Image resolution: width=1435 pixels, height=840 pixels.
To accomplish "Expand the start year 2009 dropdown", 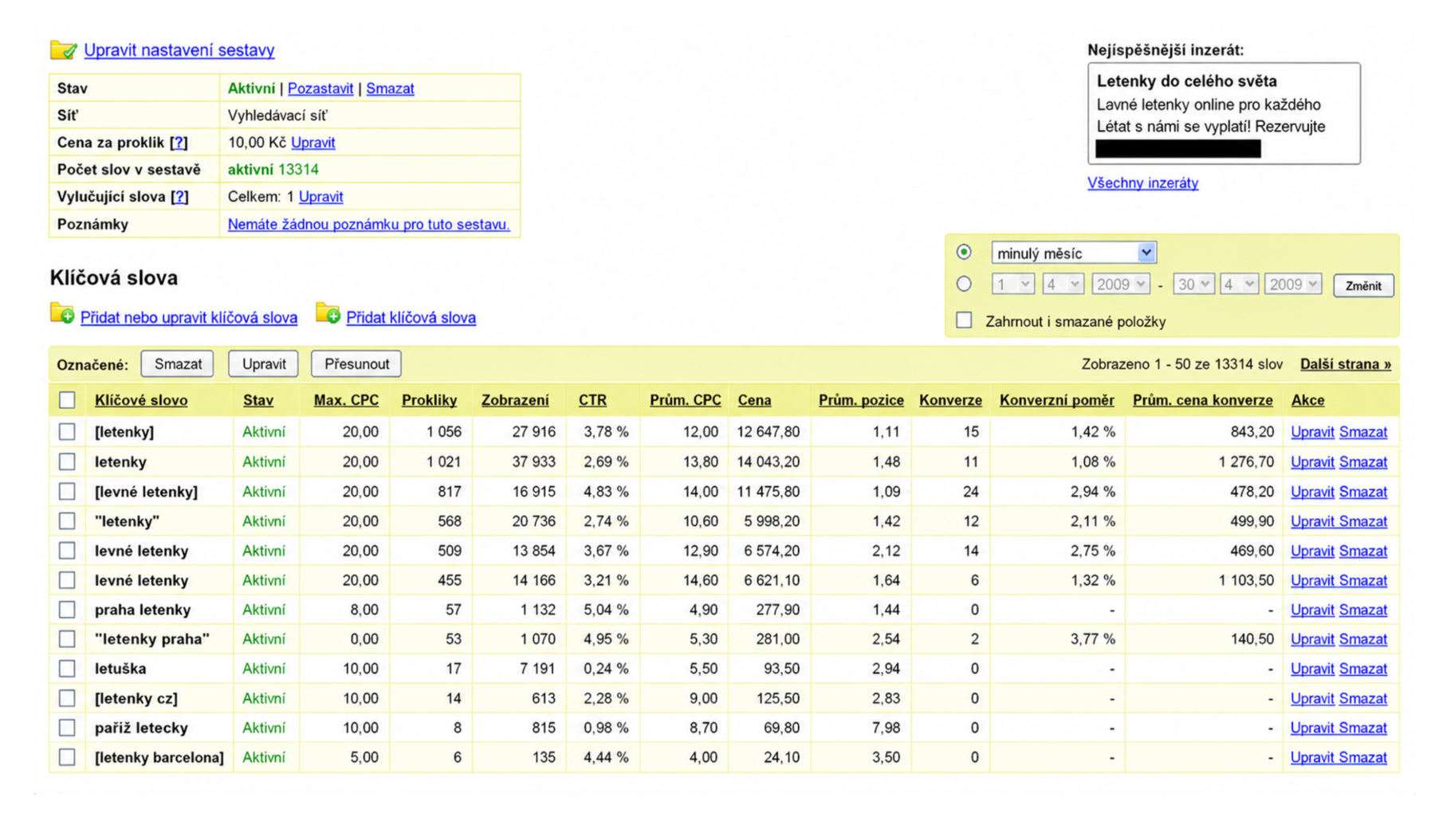I will click(x=1119, y=285).
